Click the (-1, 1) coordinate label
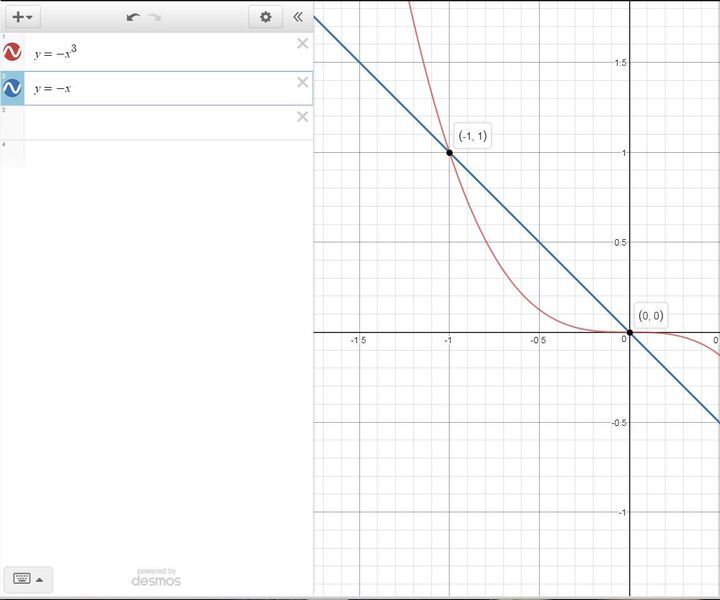The image size is (720, 600). [x=473, y=135]
